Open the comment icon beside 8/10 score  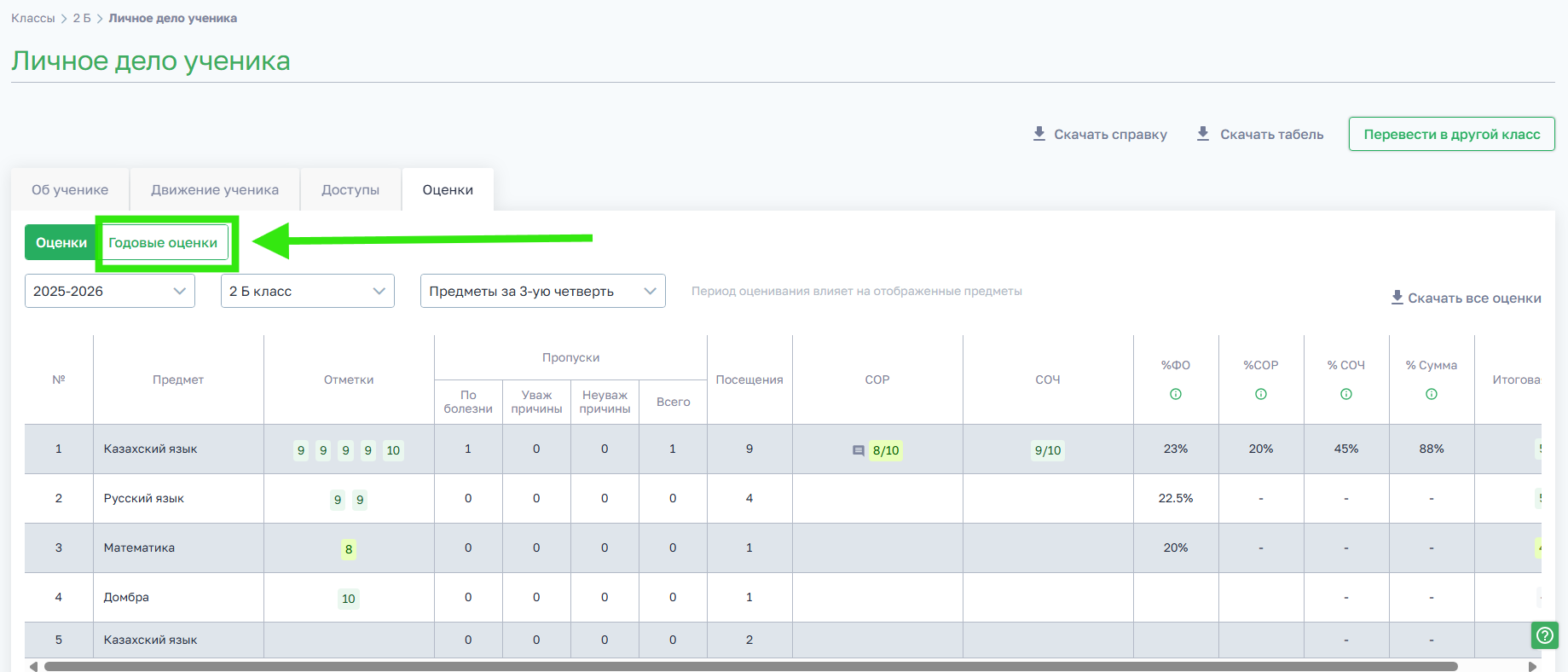tap(858, 450)
